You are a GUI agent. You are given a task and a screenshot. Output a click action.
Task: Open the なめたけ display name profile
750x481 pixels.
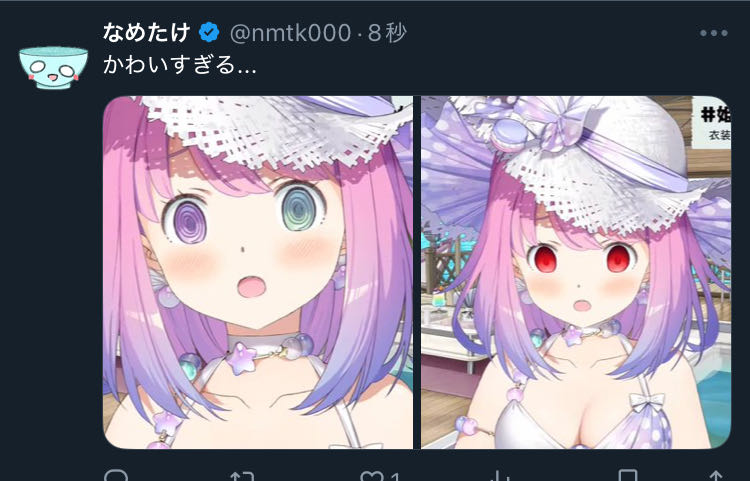(x=146, y=33)
